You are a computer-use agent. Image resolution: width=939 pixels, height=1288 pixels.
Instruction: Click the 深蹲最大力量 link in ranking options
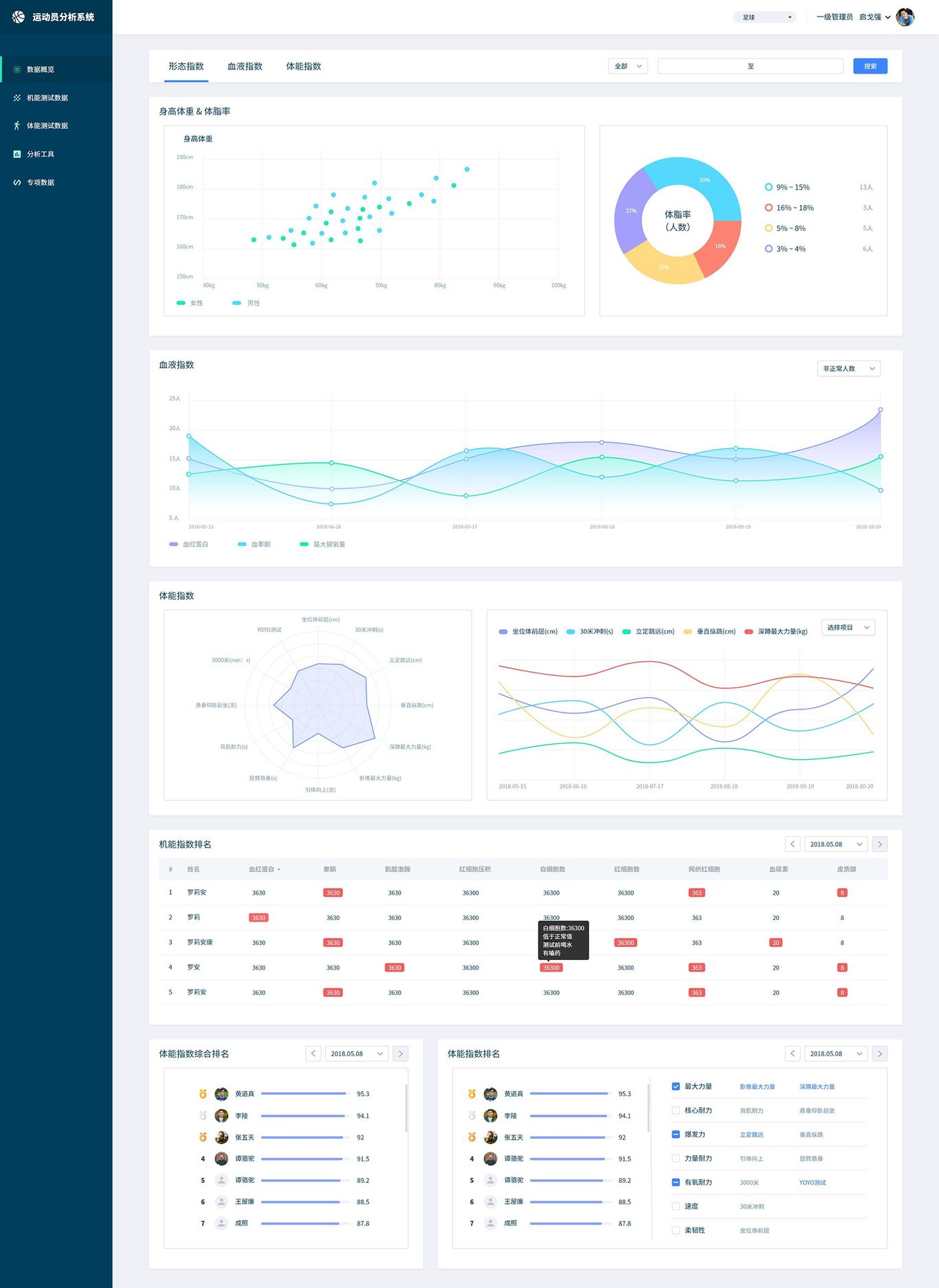pyautogui.click(x=817, y=1087)
